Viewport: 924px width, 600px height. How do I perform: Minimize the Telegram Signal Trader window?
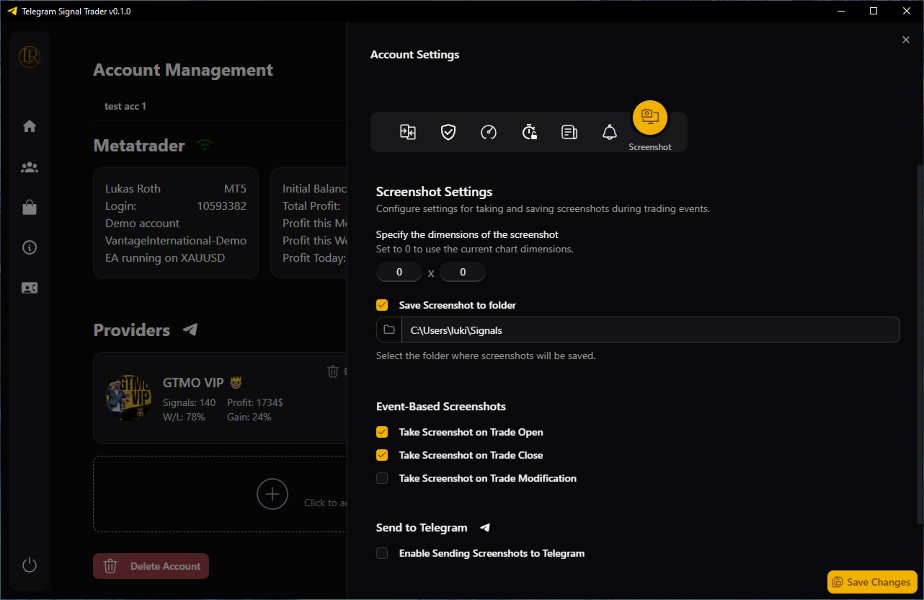(x=841, y=11)
